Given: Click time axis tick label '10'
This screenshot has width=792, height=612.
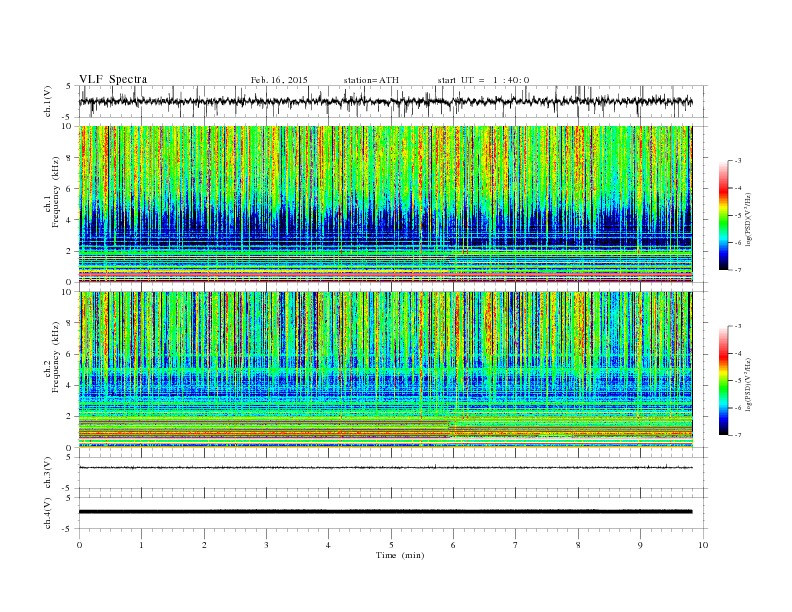Looking at the screenshot, I should point(703,545).
